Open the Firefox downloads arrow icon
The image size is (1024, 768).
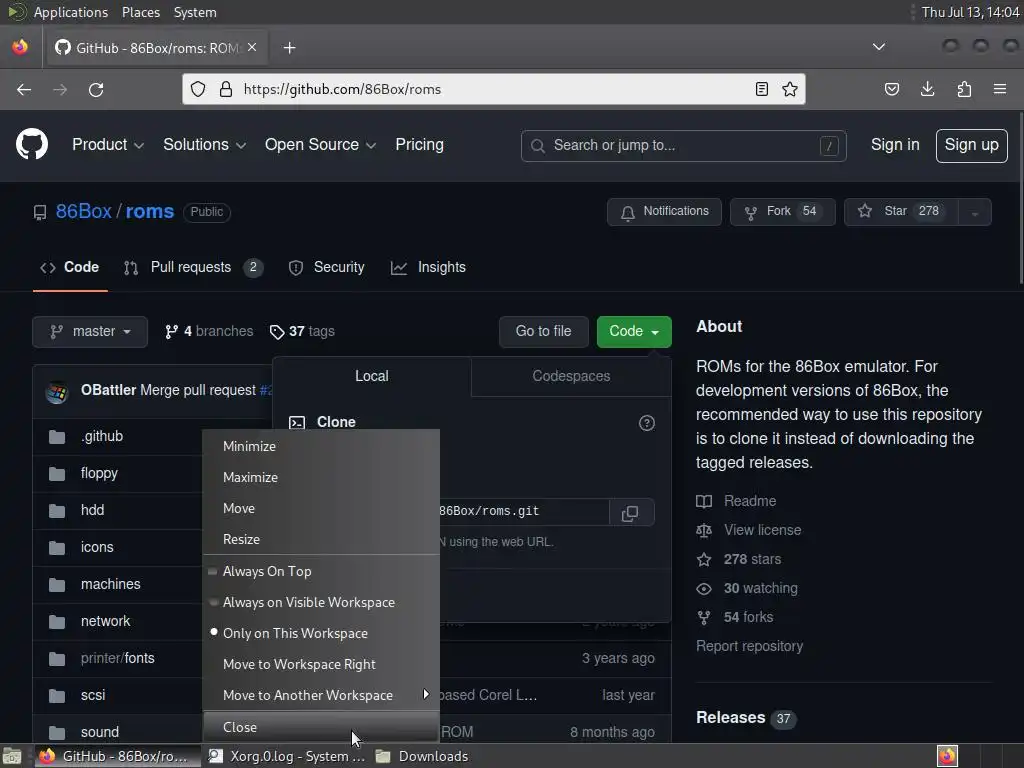927,89
